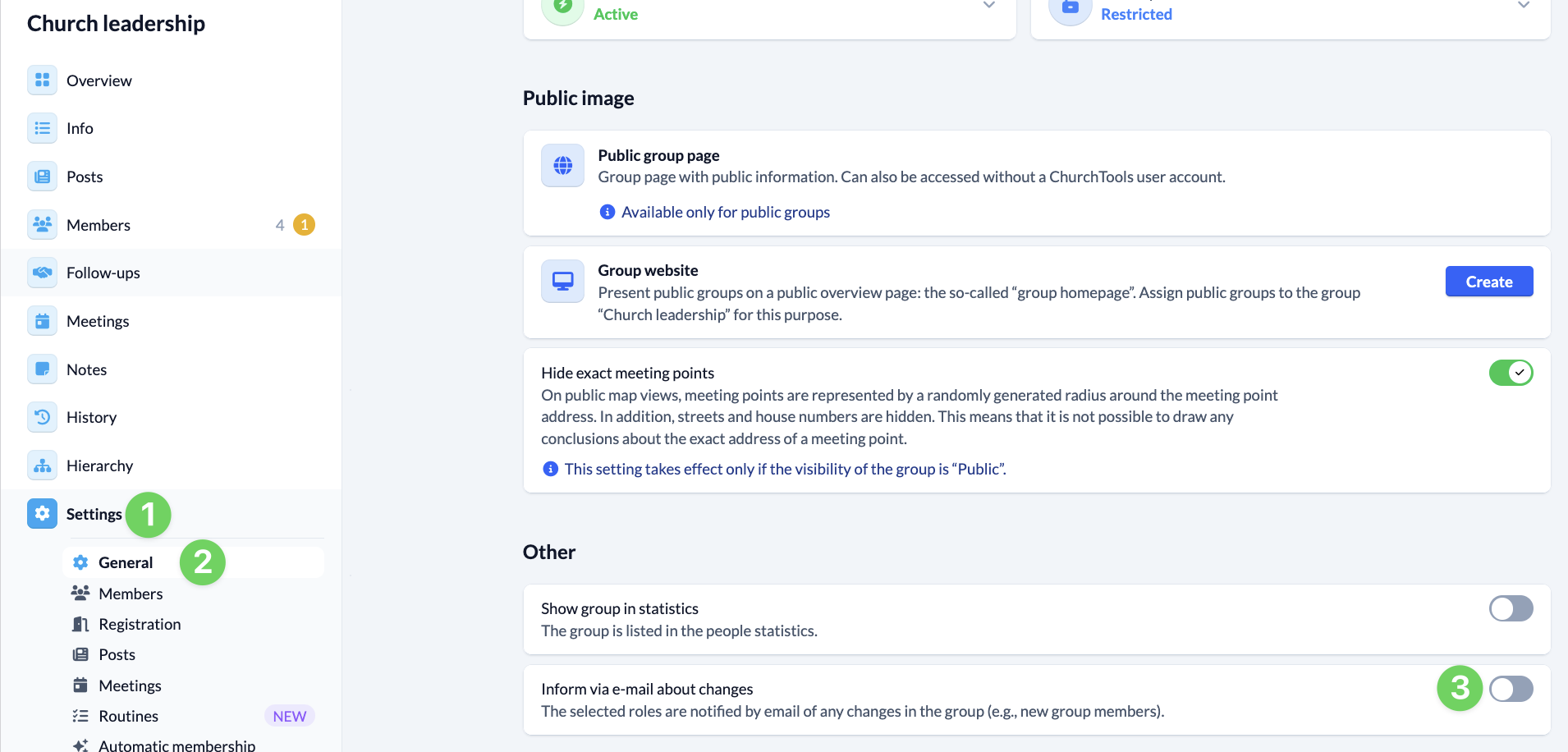Collapse the Settings section in sidebar

tap(93, 514)
